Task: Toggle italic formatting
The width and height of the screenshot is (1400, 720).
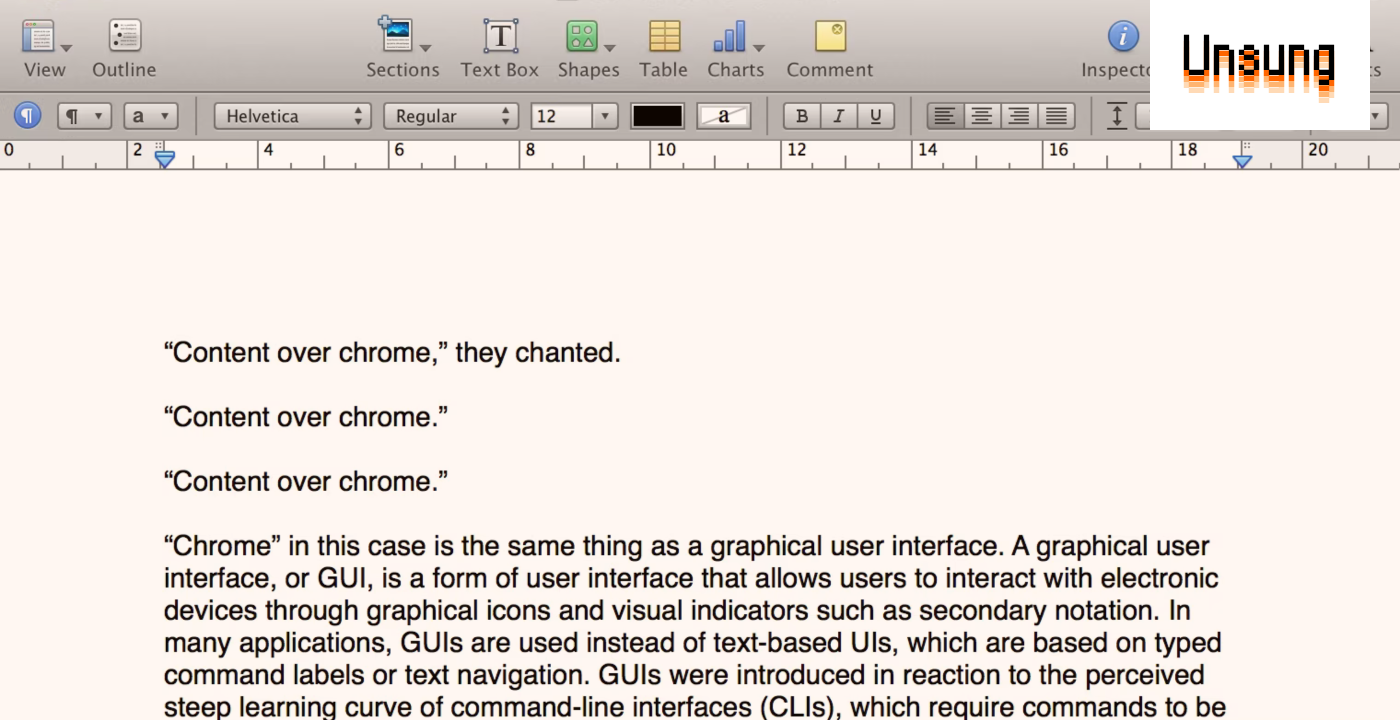Action: point(838,116)
